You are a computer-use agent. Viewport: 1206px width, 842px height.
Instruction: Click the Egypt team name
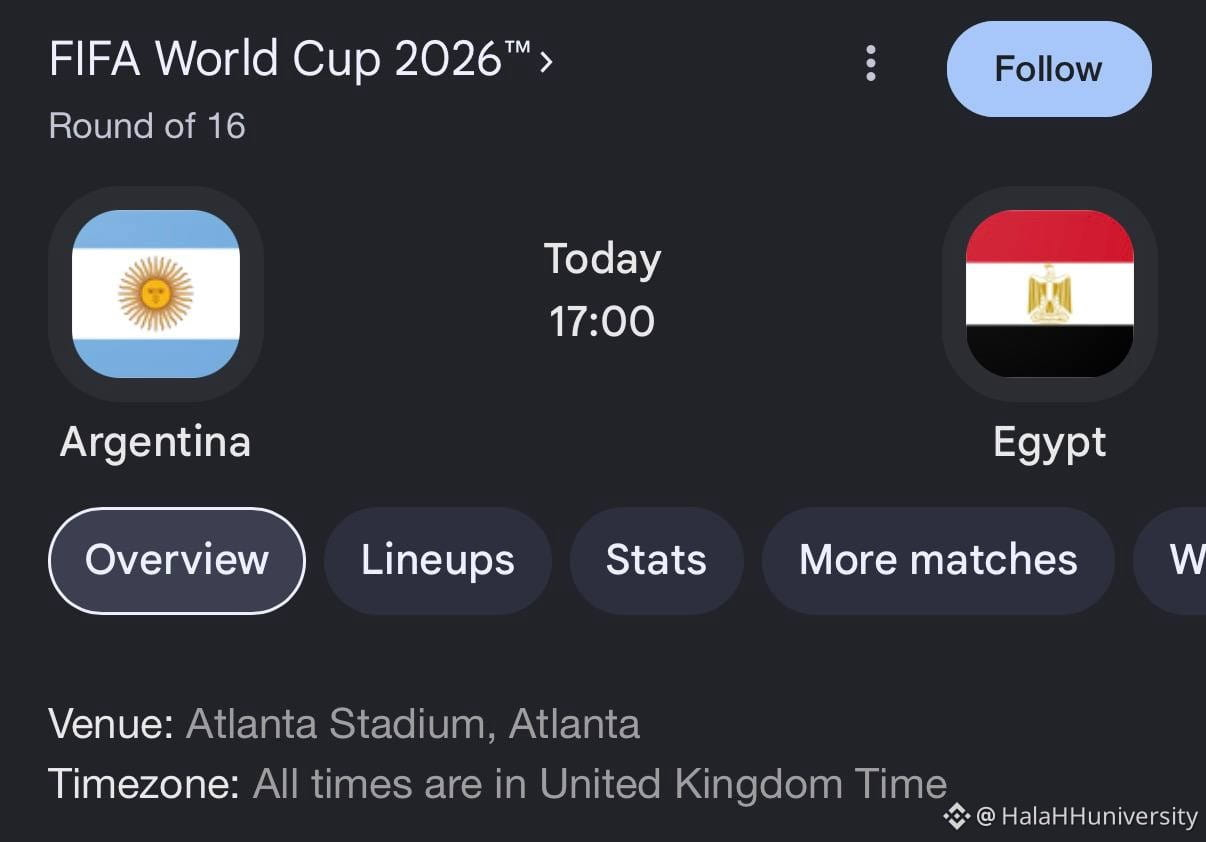1050,442
